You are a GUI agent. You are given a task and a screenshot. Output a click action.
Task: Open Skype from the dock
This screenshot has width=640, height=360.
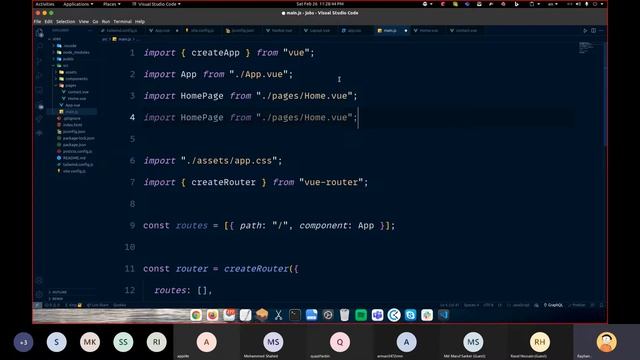tap(410, 315)
